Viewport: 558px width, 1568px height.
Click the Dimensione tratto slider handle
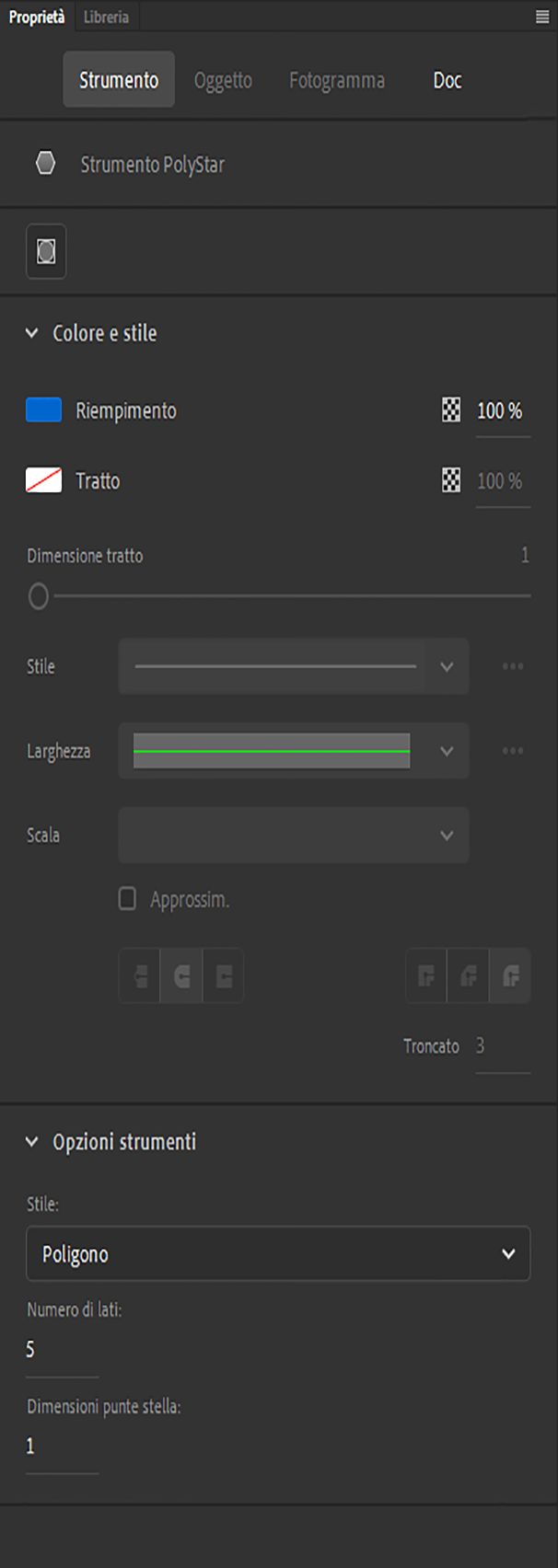[39, 596]
